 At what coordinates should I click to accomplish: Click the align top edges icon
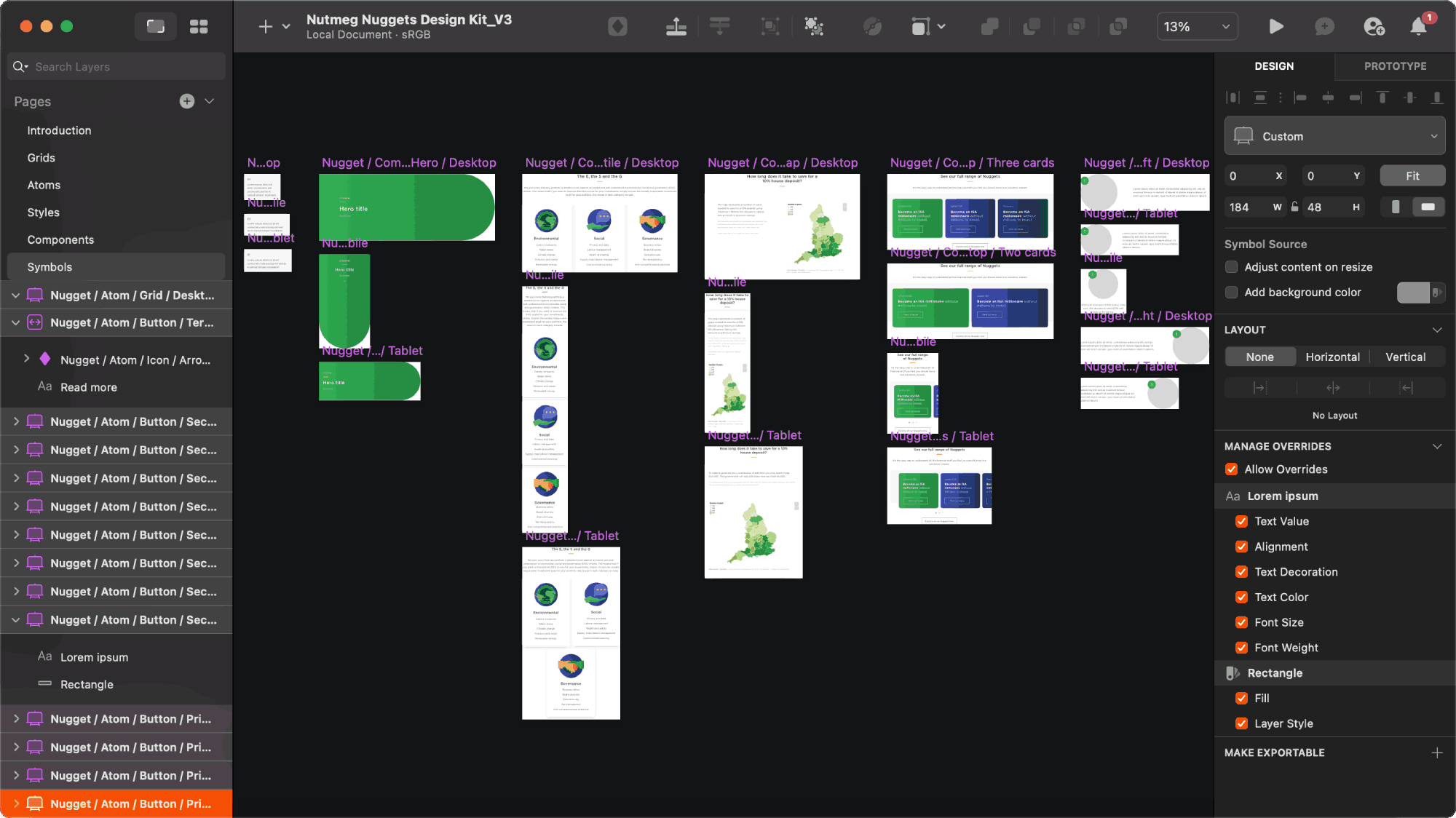(1382, 98)
